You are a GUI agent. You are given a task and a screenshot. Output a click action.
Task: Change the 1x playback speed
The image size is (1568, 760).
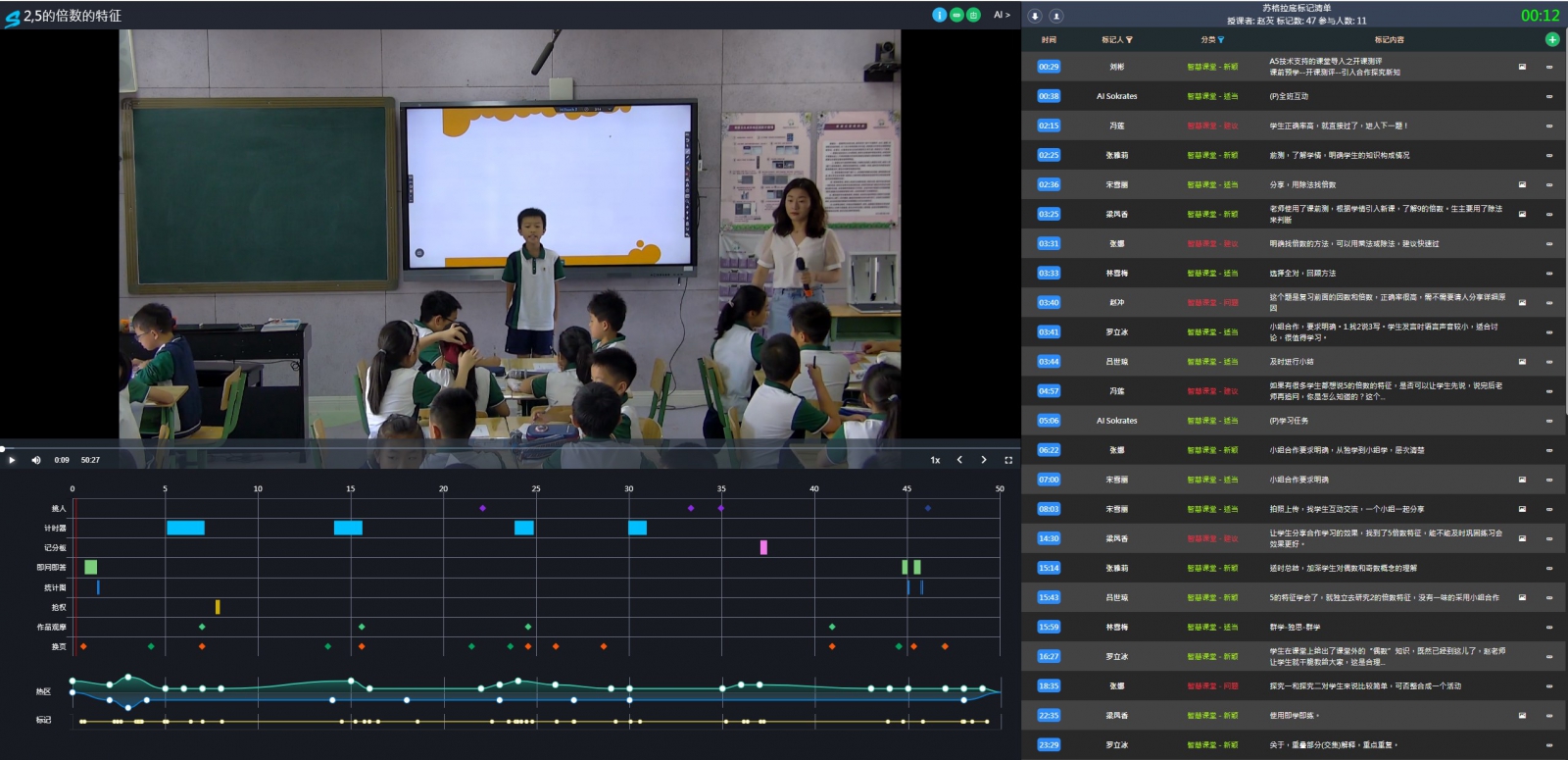(935, 460)
